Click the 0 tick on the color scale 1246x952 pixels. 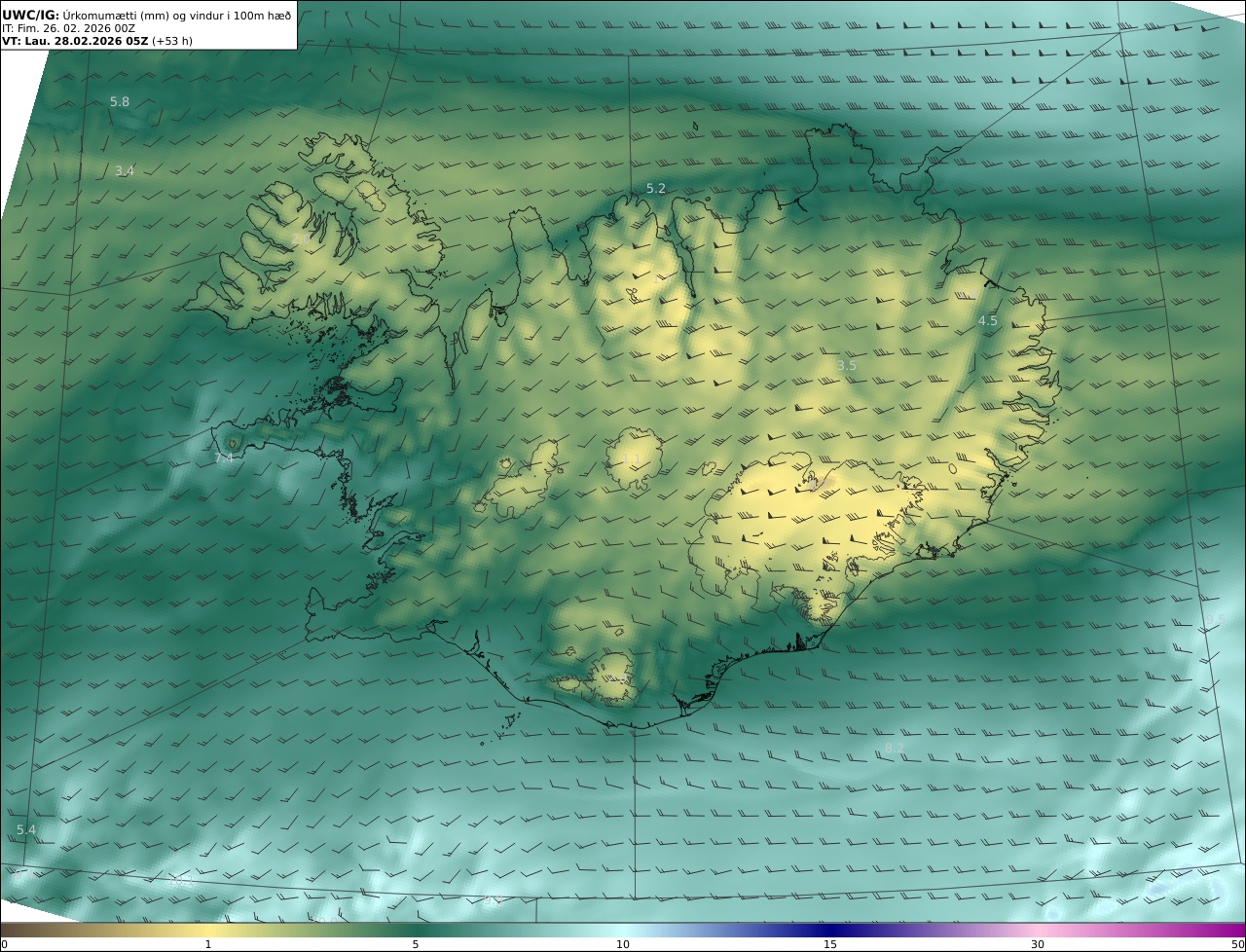tap(4, 944)
